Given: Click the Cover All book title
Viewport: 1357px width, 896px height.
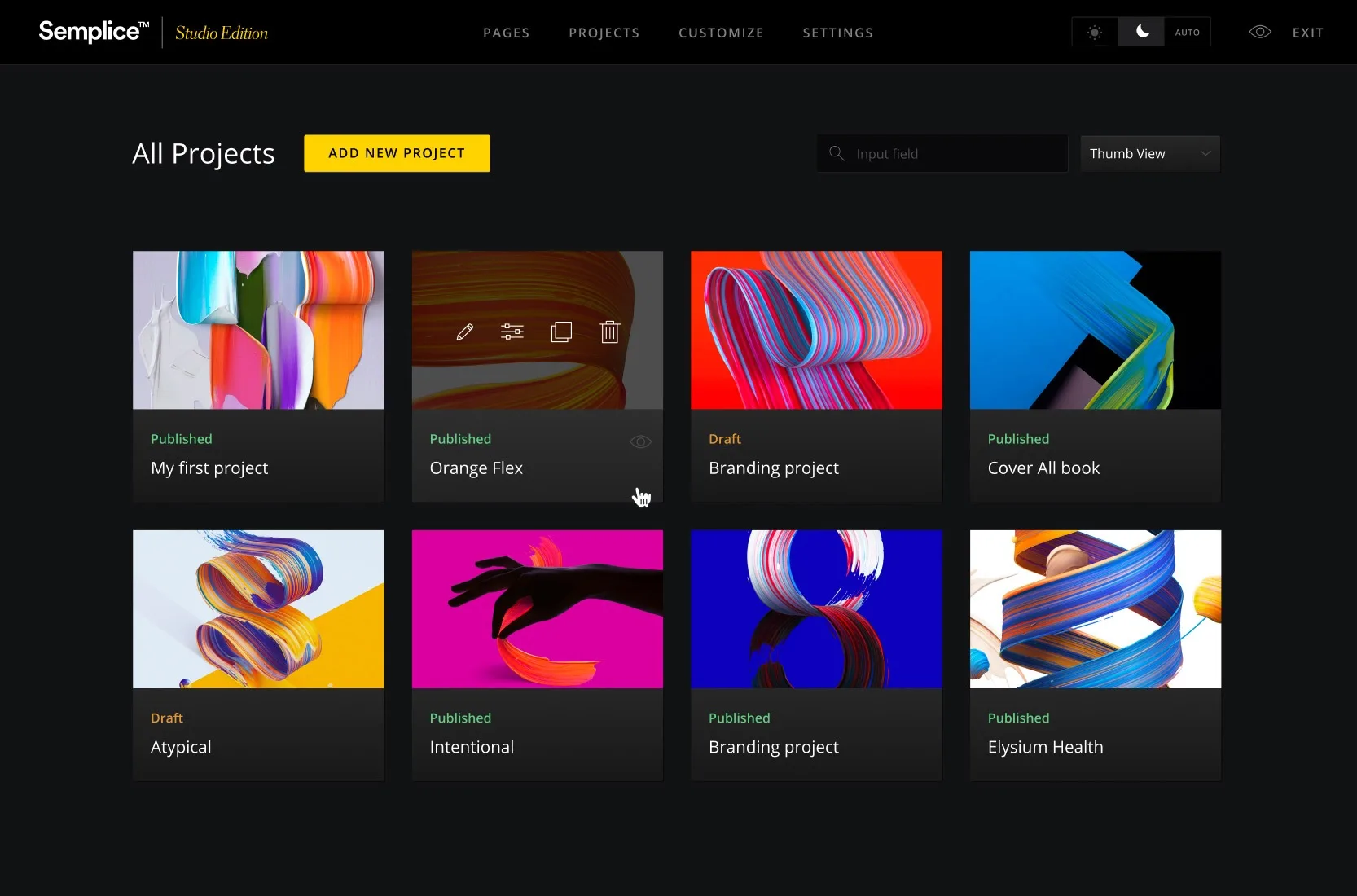Looking at the screenshot, I should point(1043,468).
